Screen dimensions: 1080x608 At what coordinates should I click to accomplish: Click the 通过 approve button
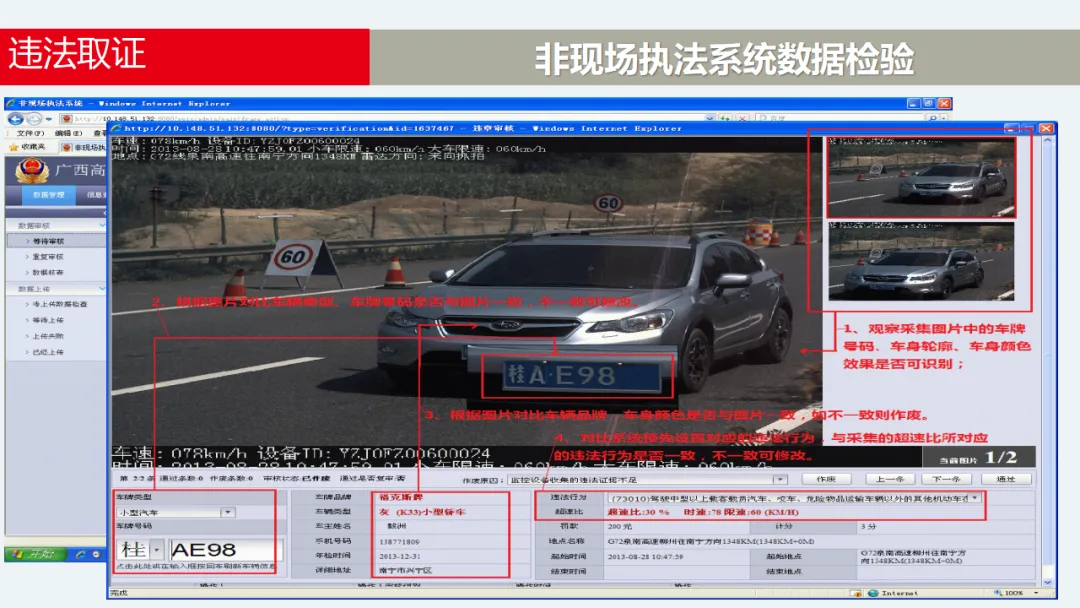1006,479
